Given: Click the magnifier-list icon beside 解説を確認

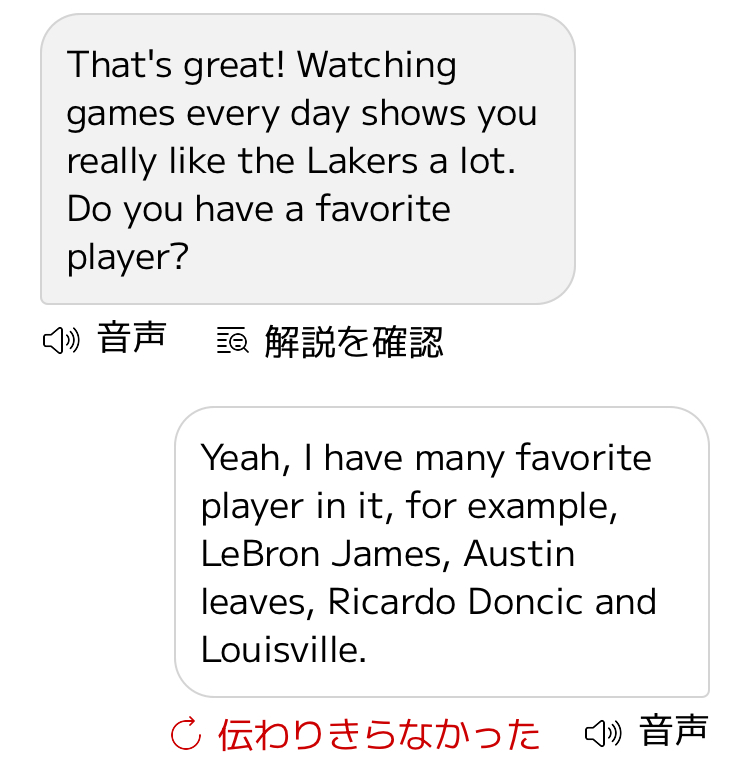Looking at the screenshot, I should coord(233,342).
